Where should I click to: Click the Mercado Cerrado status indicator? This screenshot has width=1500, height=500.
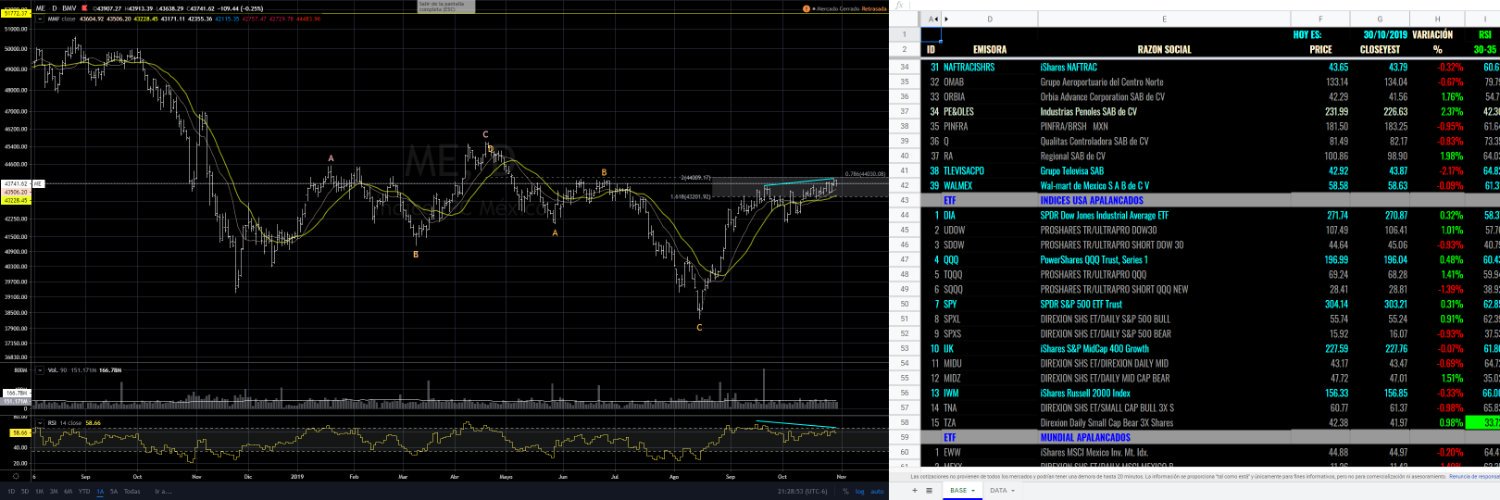coord(836,9)
